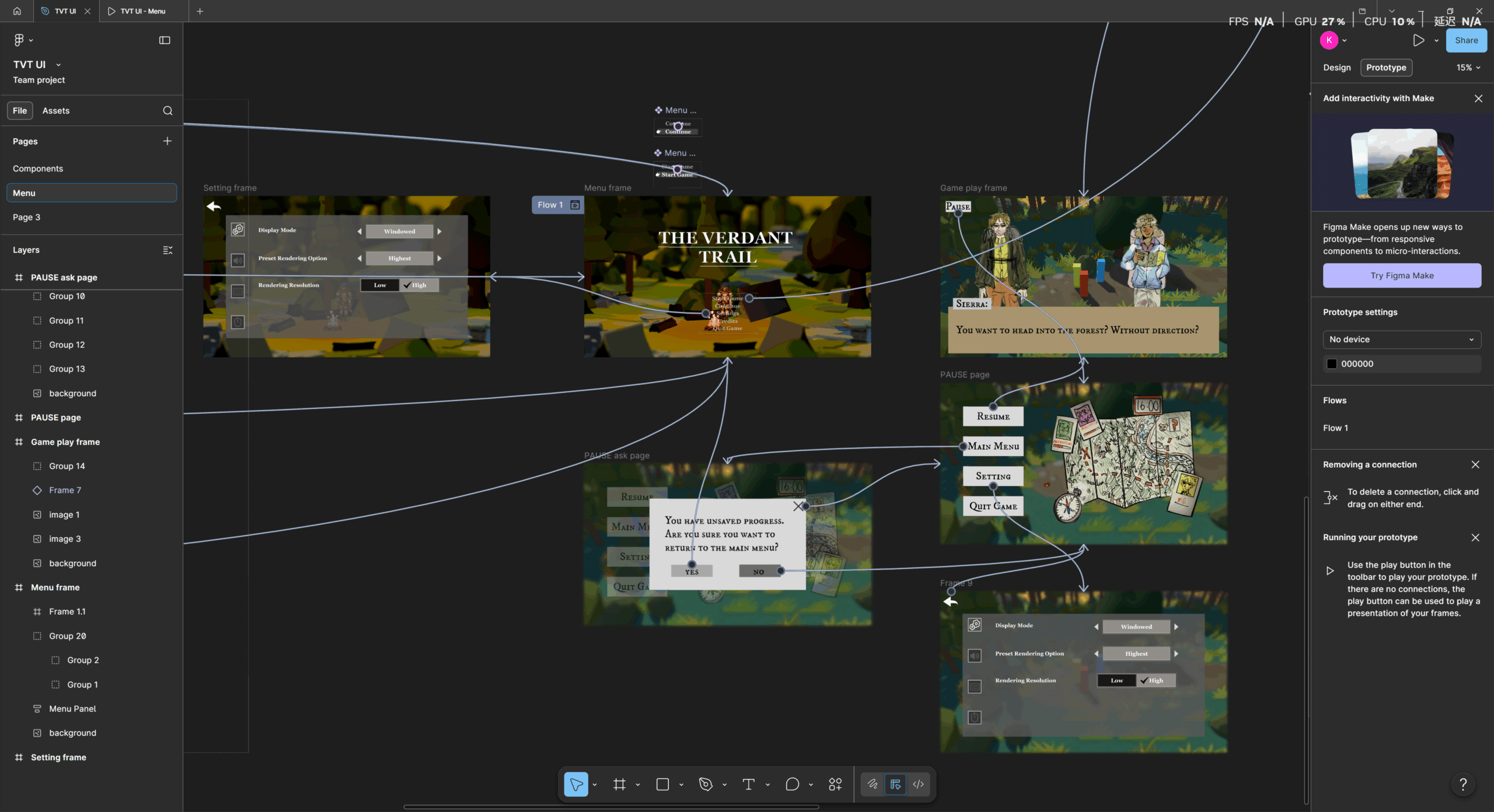Open the Figma main menu icon

click(19, 40)
